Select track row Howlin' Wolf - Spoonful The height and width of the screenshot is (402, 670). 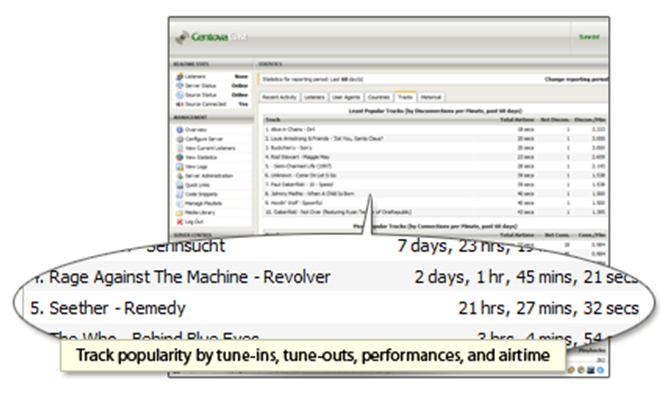click(x=435, y=203)
